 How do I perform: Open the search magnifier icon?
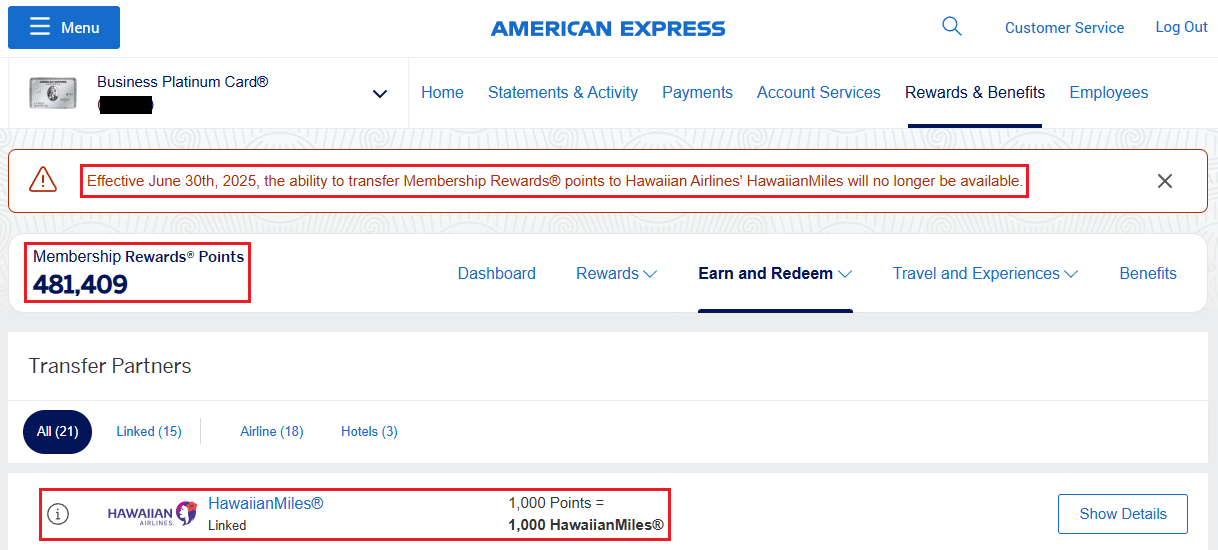952,27
